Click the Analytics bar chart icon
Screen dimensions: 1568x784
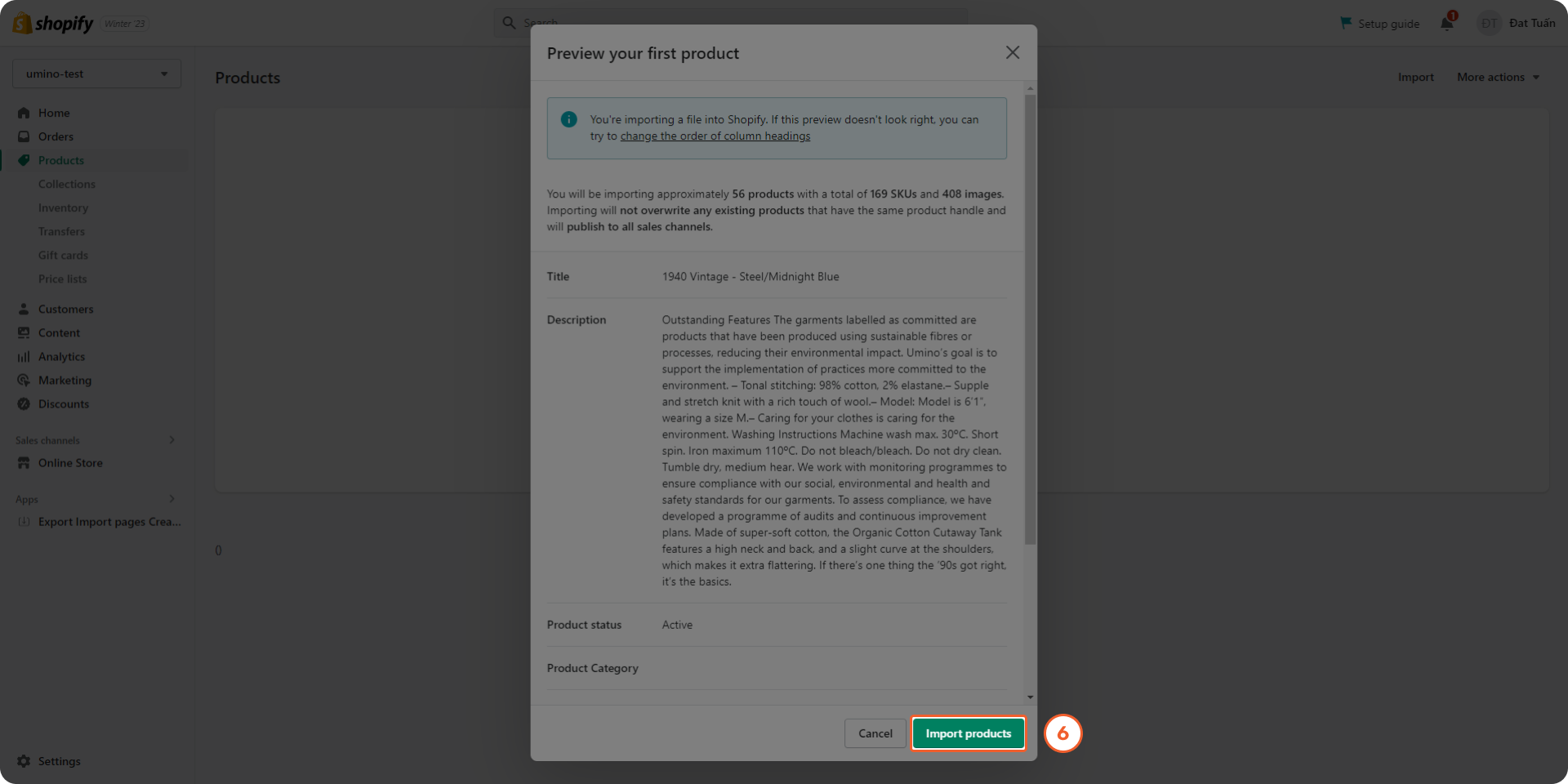24,357
